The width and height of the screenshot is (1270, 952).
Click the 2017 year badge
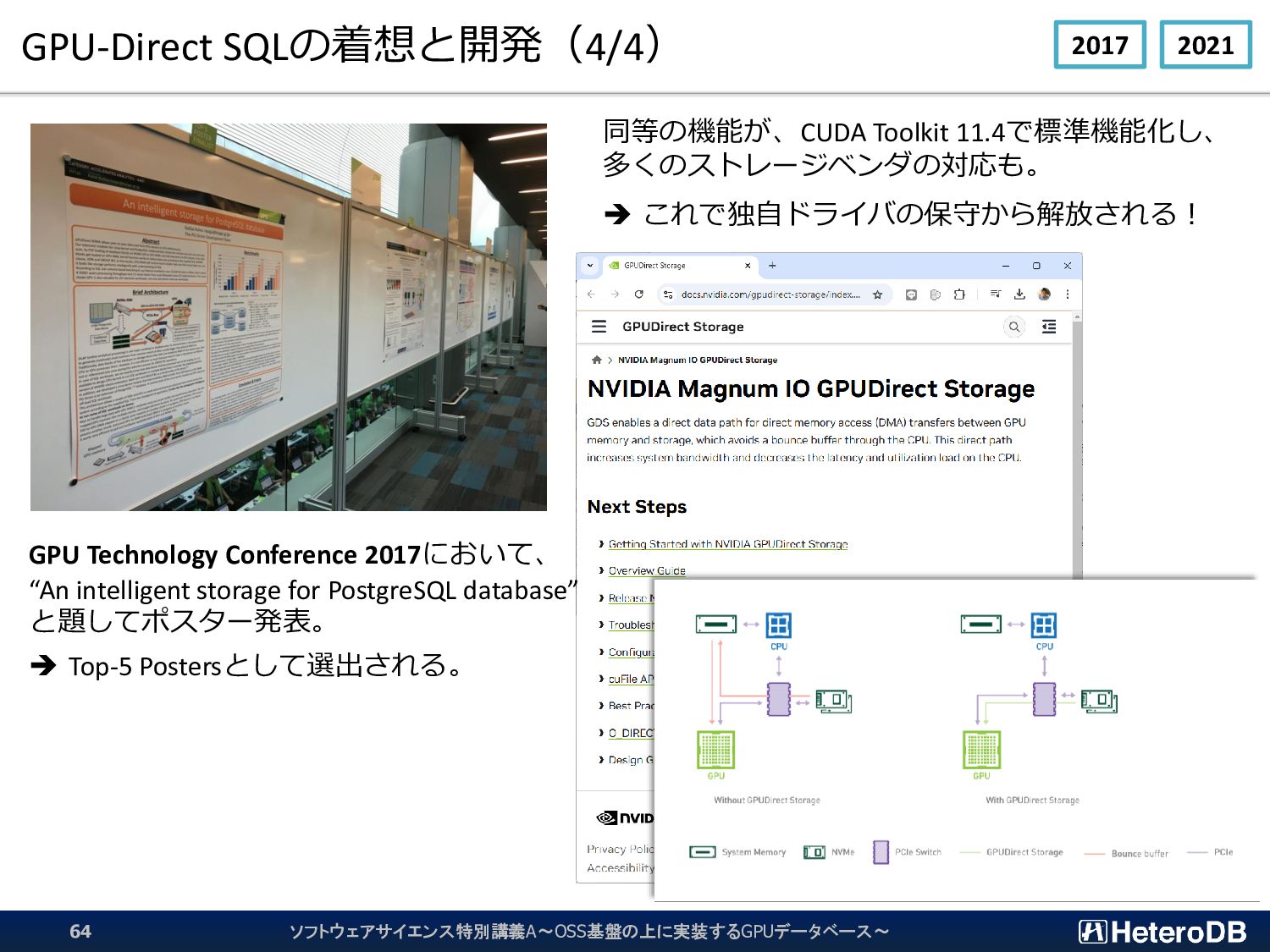1100,45
